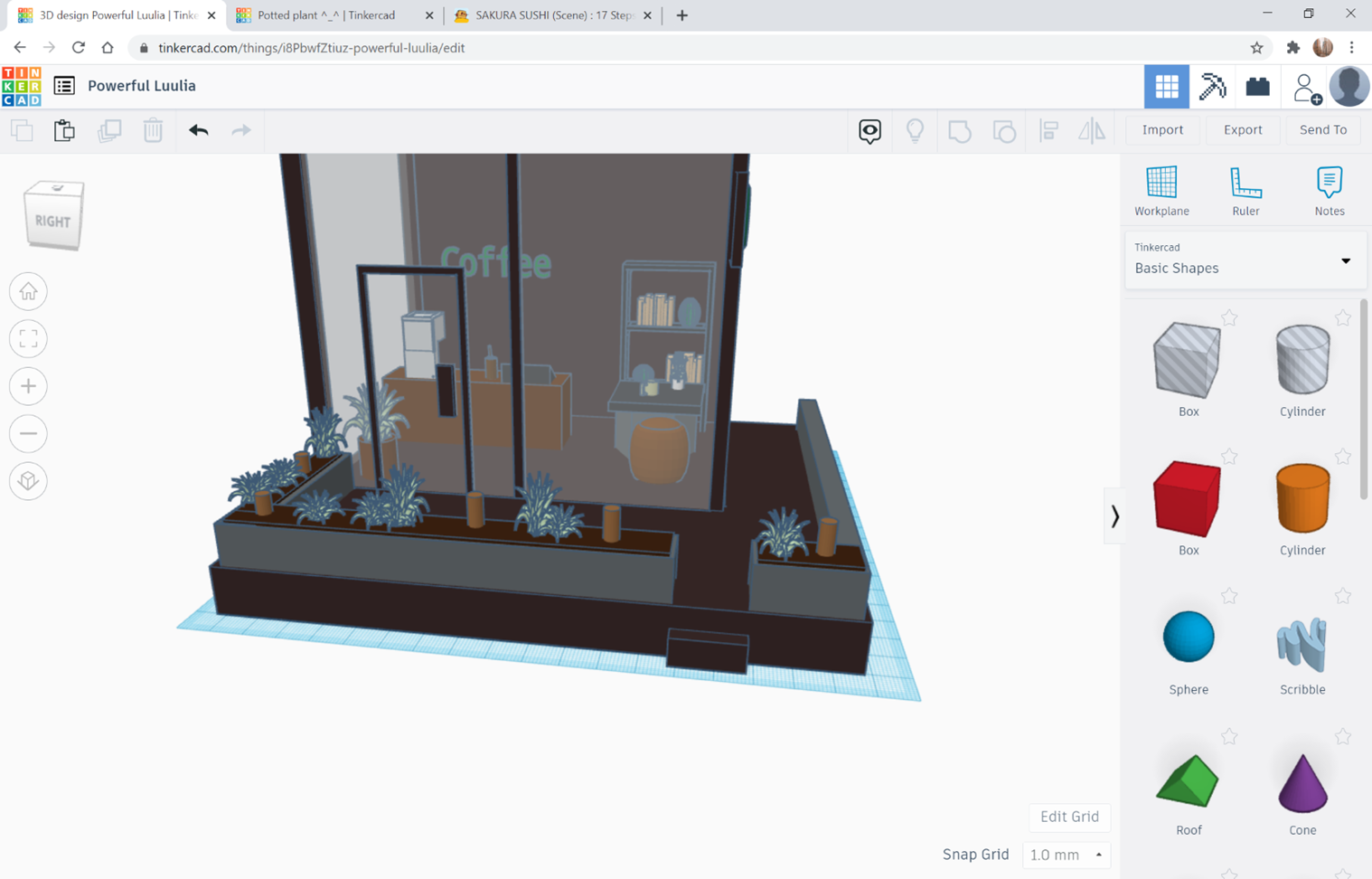Redo the last action
The height and width of the screenshot is (879, 1372).
(241, 130)
